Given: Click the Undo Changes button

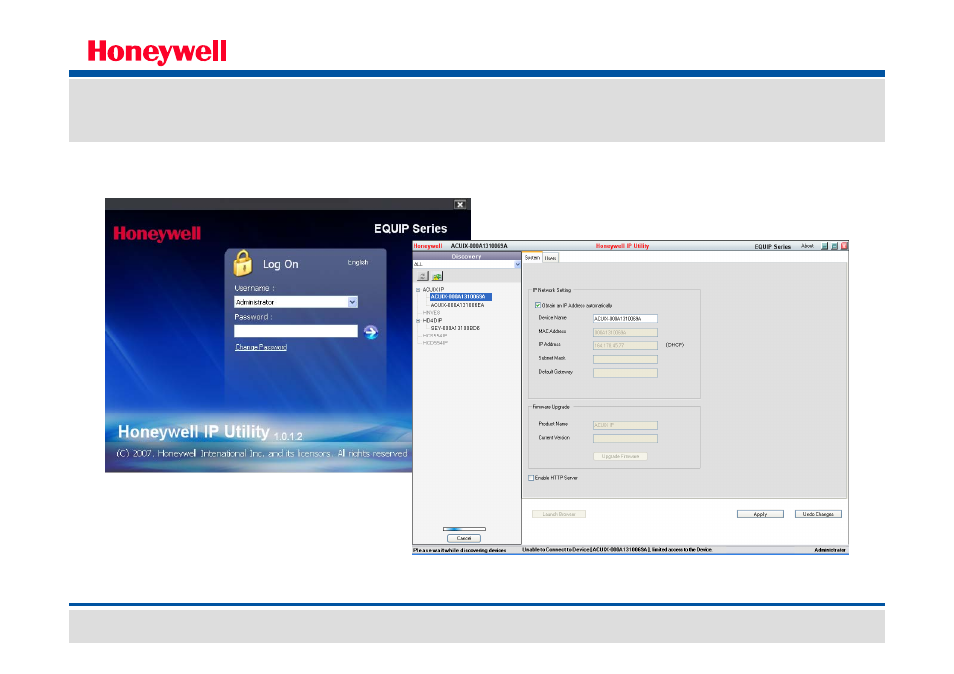Looking at the screenshot, I should pyautogui.click(x=818, y=514).
